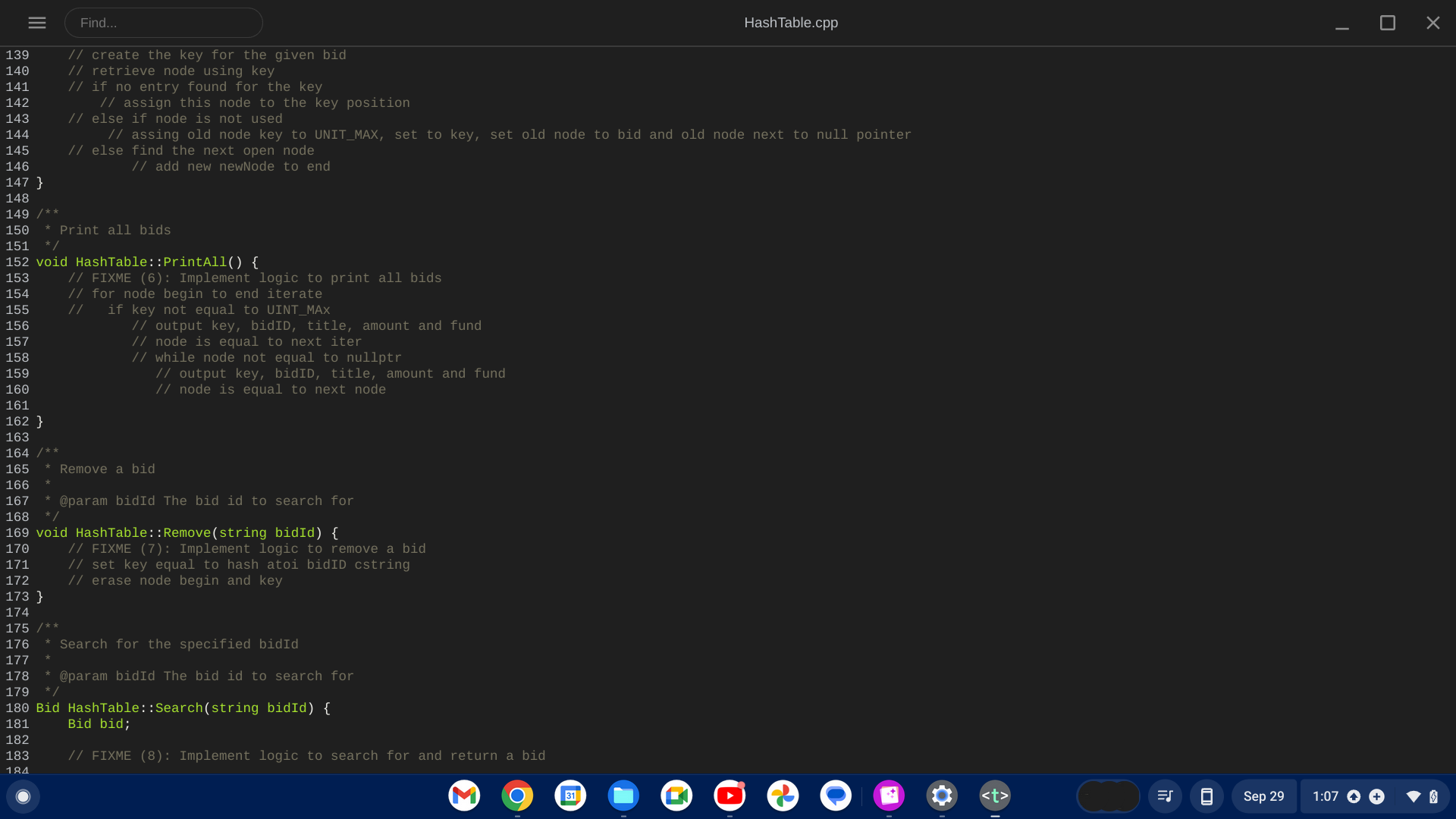Open Google Messages from the shelf
This screenshot has height=819, width=1456.
coord(836,796)
